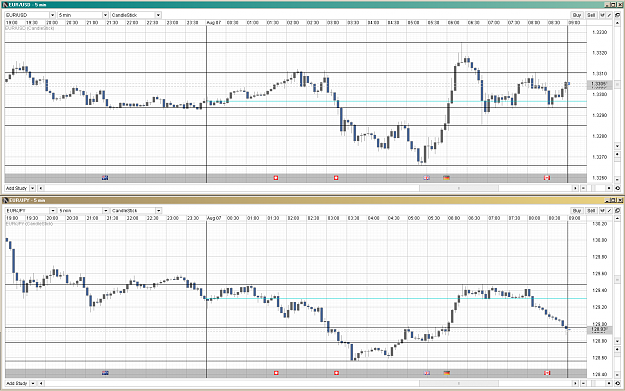This screenshot has width=625, height=391.
Task: Click Sell button in EUR/JPY chart
Action: pyautogui.click(x=592, y=211)
